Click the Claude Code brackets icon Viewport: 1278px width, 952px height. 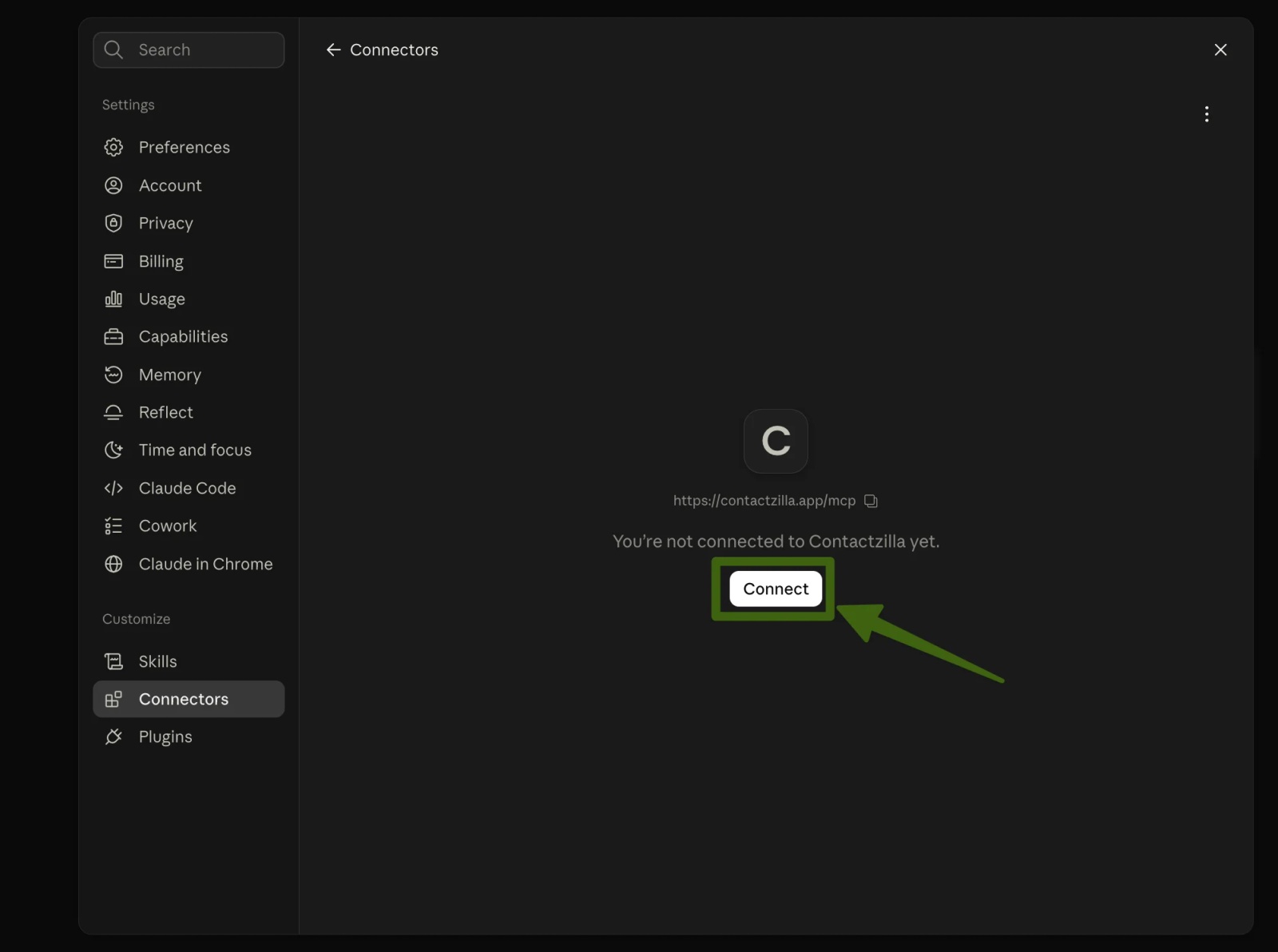tap(113, 488)
